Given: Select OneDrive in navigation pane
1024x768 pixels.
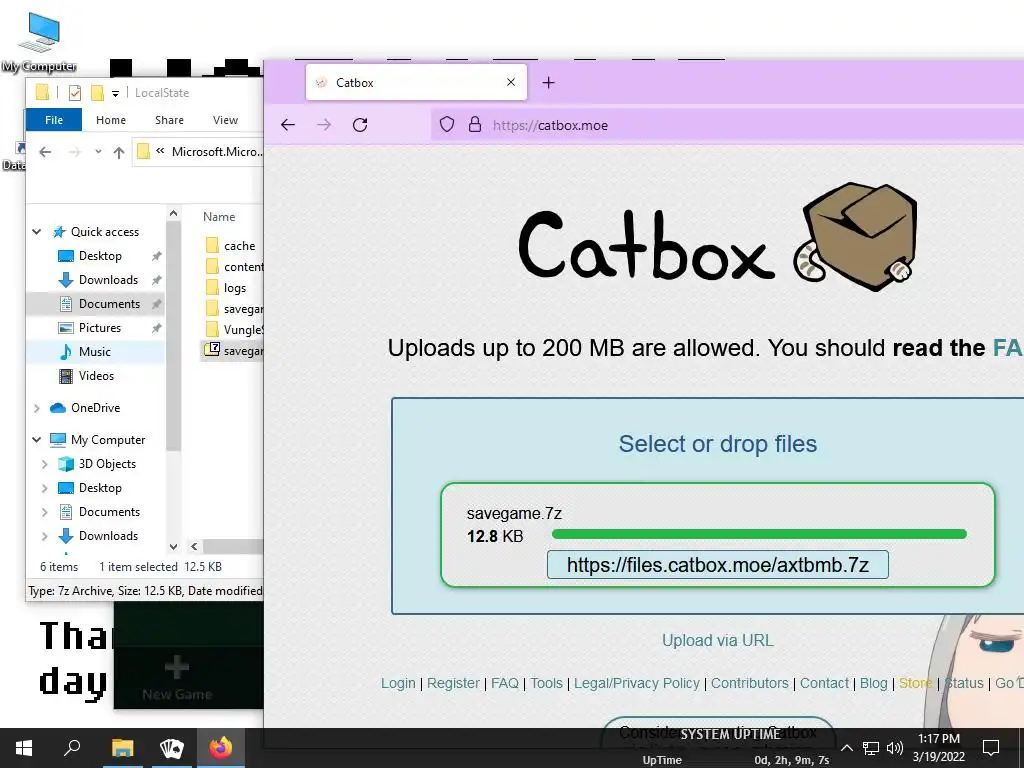Looking at the screenshot, I should pos(95,408).
